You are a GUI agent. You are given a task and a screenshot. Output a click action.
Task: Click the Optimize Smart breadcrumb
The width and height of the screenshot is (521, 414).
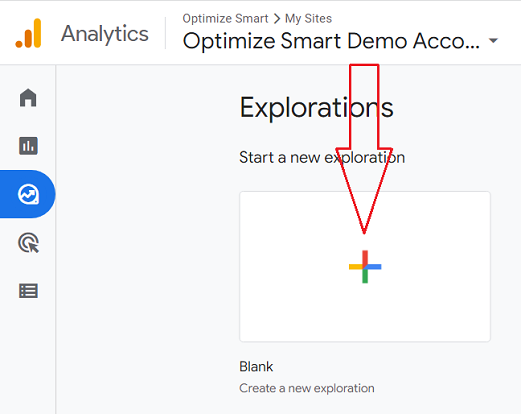coord(225,19)
